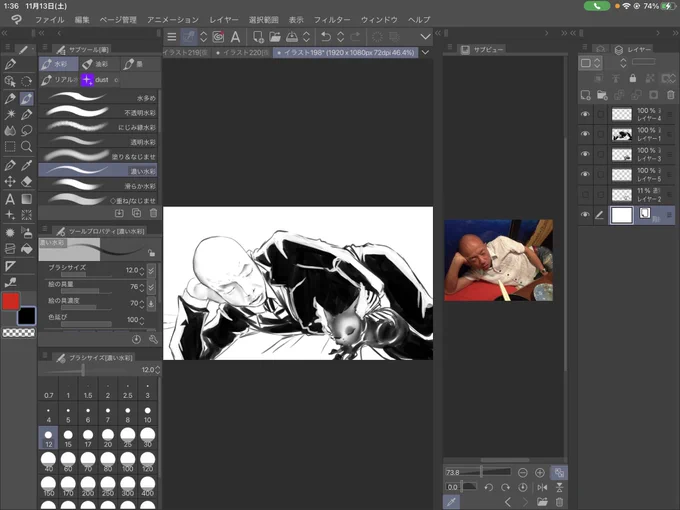Open the main hamburger menu in command bar
Screen dimensions: 680x510
pos(172,37)
